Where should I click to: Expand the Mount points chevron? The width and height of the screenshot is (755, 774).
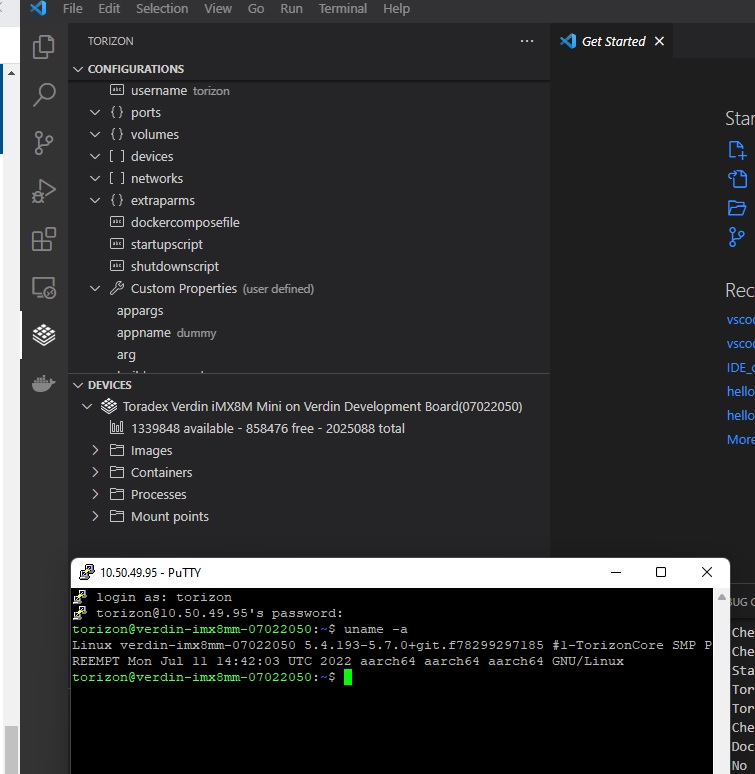95,516
